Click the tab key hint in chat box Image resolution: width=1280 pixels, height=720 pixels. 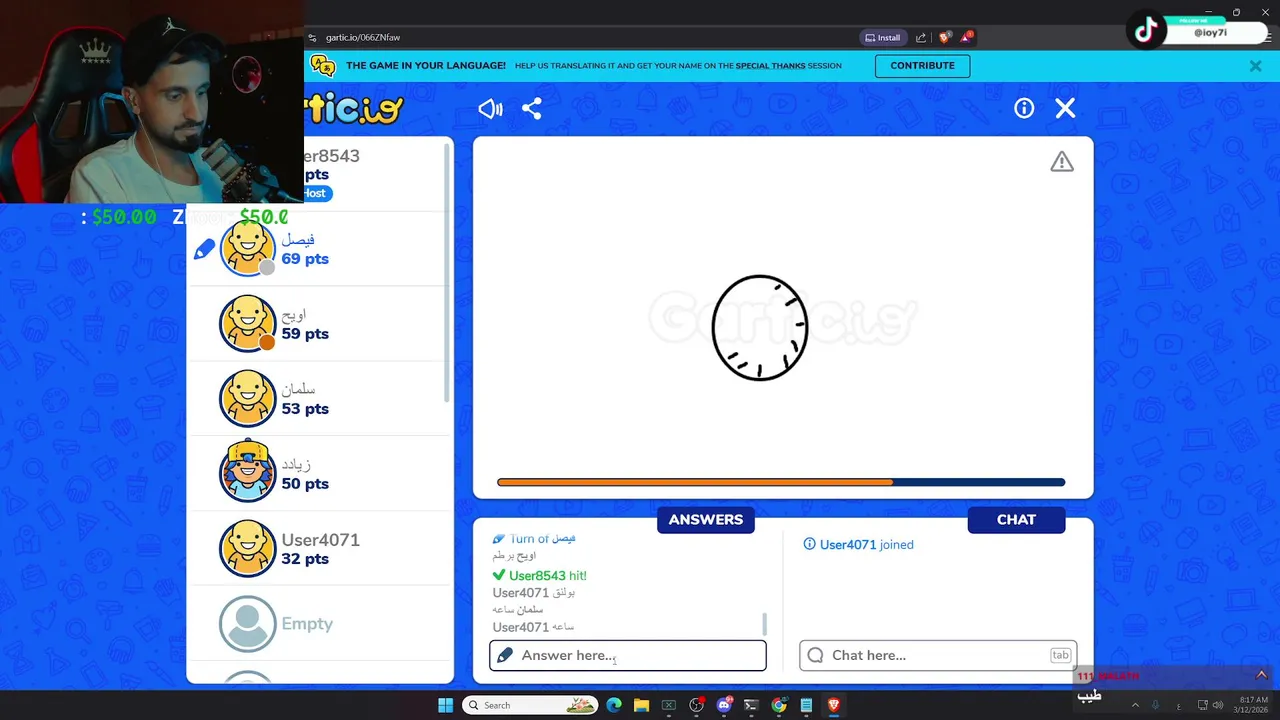[1060, 656]
